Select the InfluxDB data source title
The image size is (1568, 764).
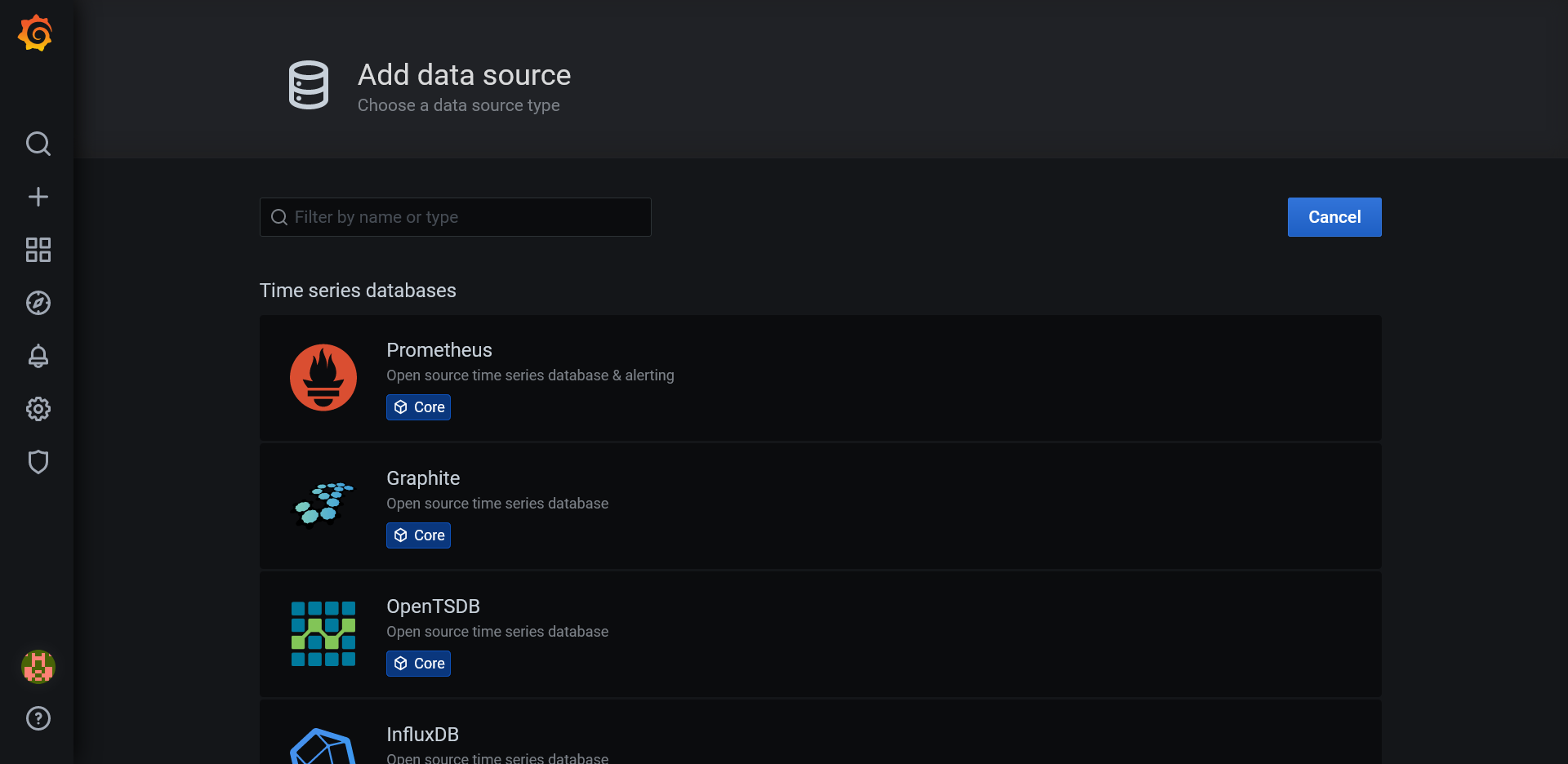pos(422,735)
